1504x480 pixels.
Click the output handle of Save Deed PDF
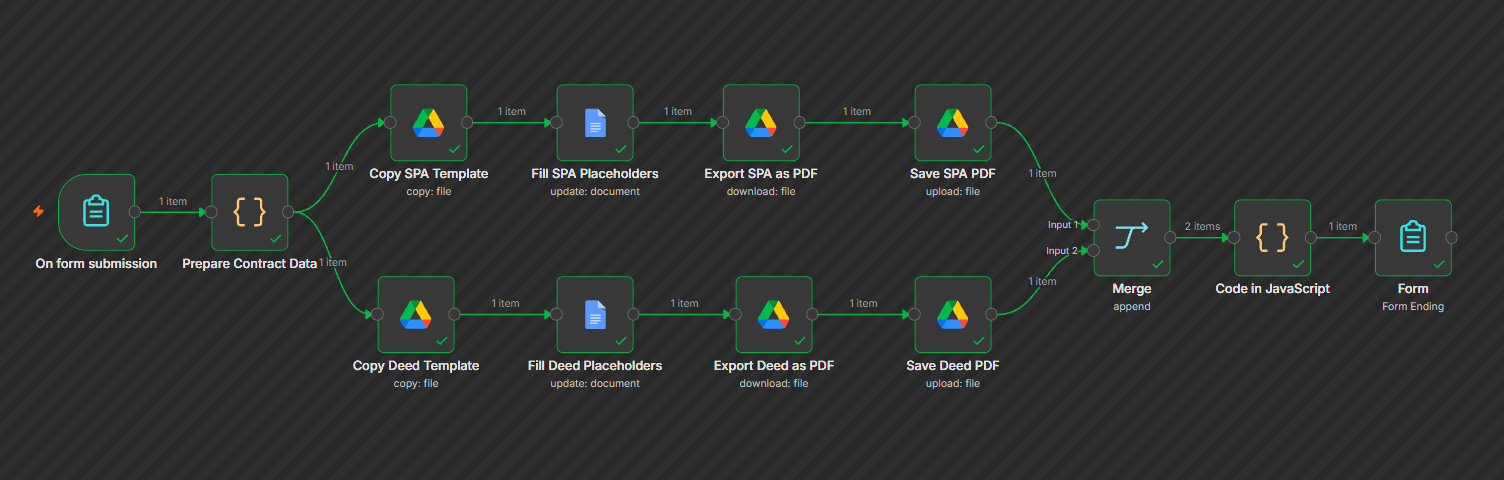pyautogui.click(x=991, y=314)
